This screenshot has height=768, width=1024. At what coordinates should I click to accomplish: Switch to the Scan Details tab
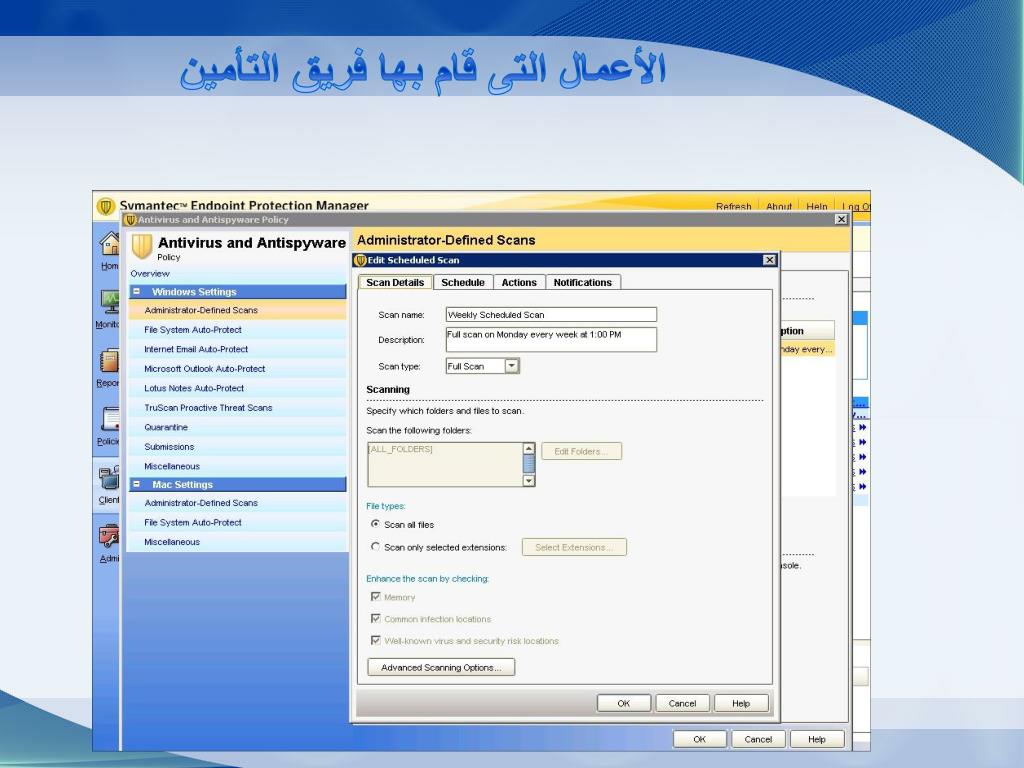coord(395,282)
